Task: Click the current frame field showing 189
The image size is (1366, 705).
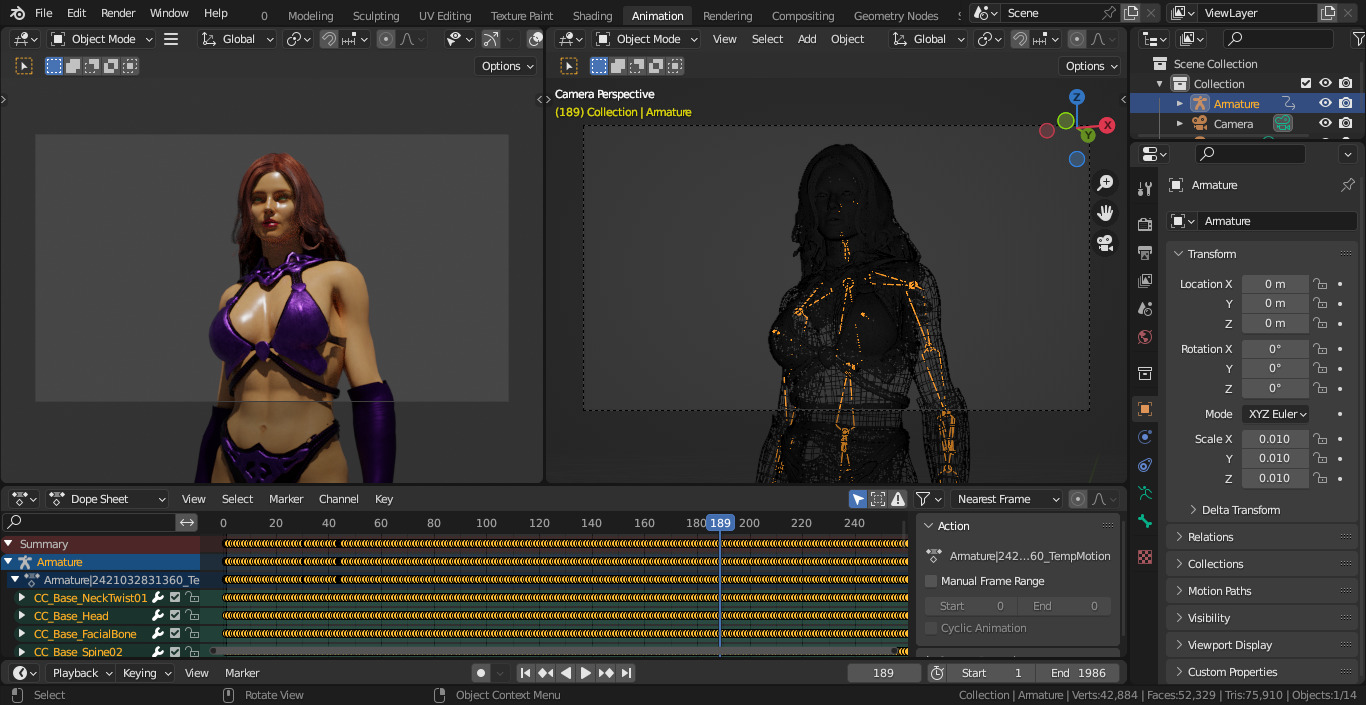Action: coord(884,673)
